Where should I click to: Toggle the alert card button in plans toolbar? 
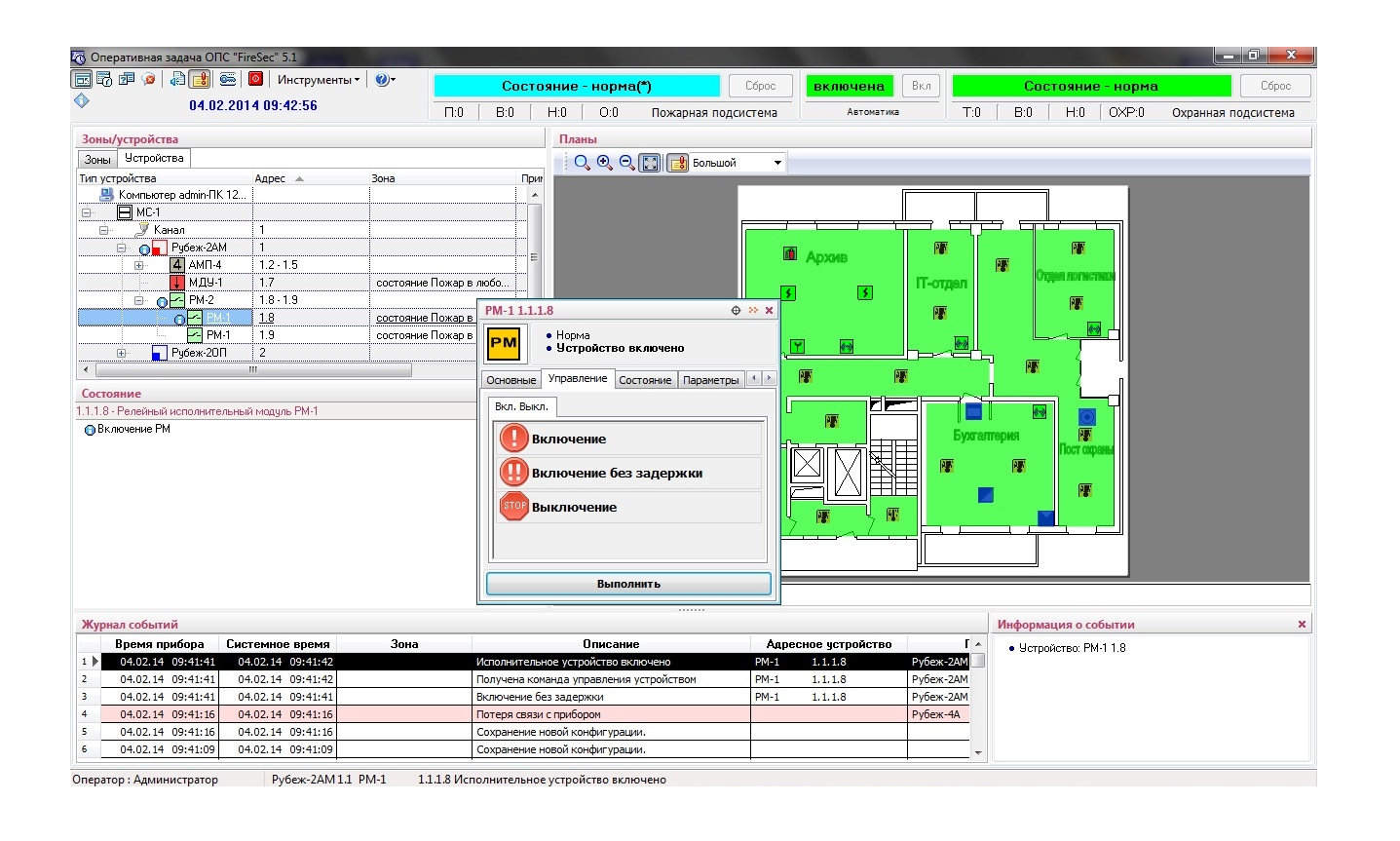[678, 163]
